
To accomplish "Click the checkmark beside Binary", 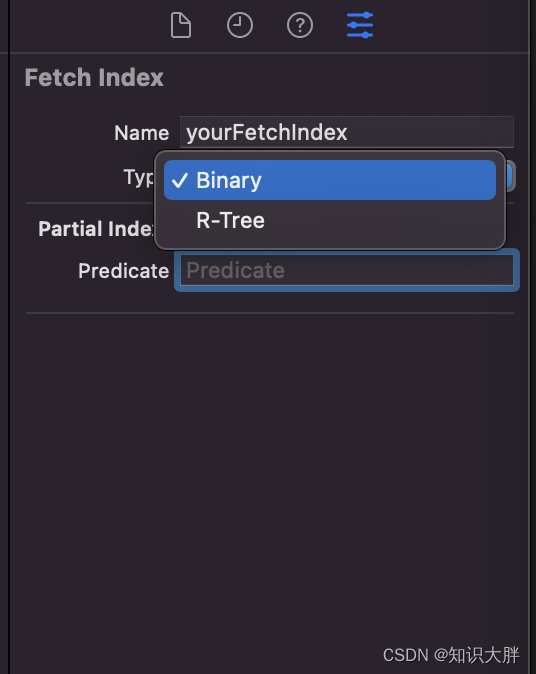I will (179, 181).
